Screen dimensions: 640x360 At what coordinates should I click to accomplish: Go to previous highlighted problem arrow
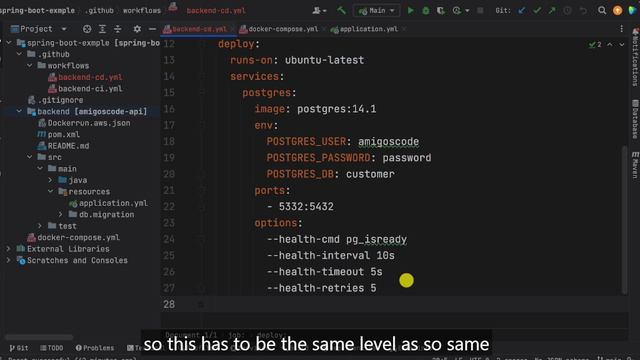coord(609,44)
